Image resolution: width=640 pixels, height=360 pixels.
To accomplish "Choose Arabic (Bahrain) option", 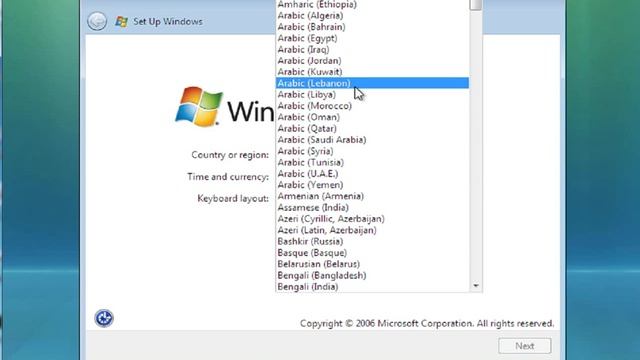I will click(372, 27).
